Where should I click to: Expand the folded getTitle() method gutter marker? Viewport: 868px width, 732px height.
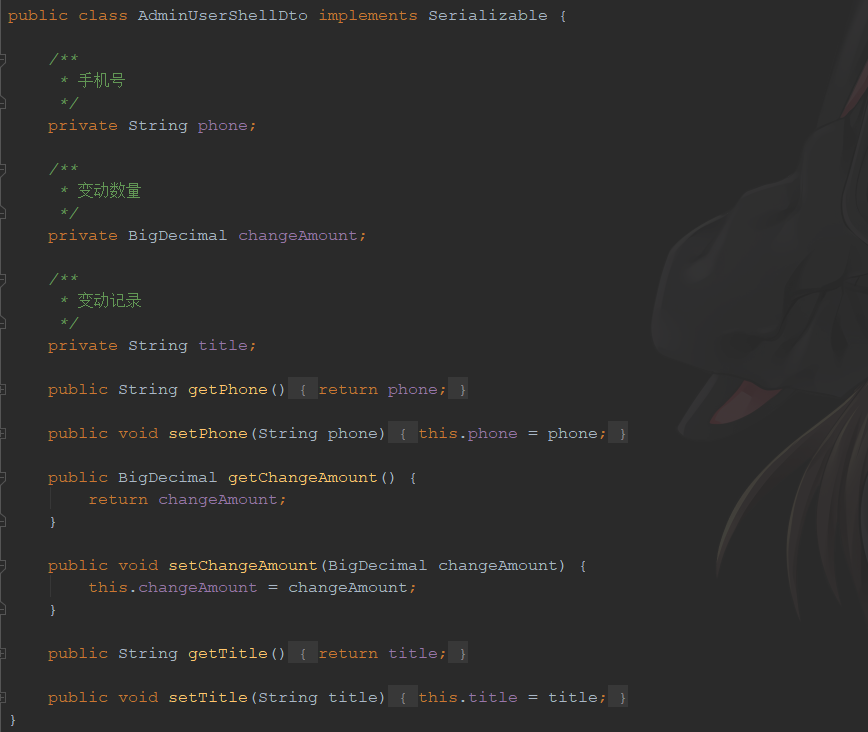tap(2, 653)
